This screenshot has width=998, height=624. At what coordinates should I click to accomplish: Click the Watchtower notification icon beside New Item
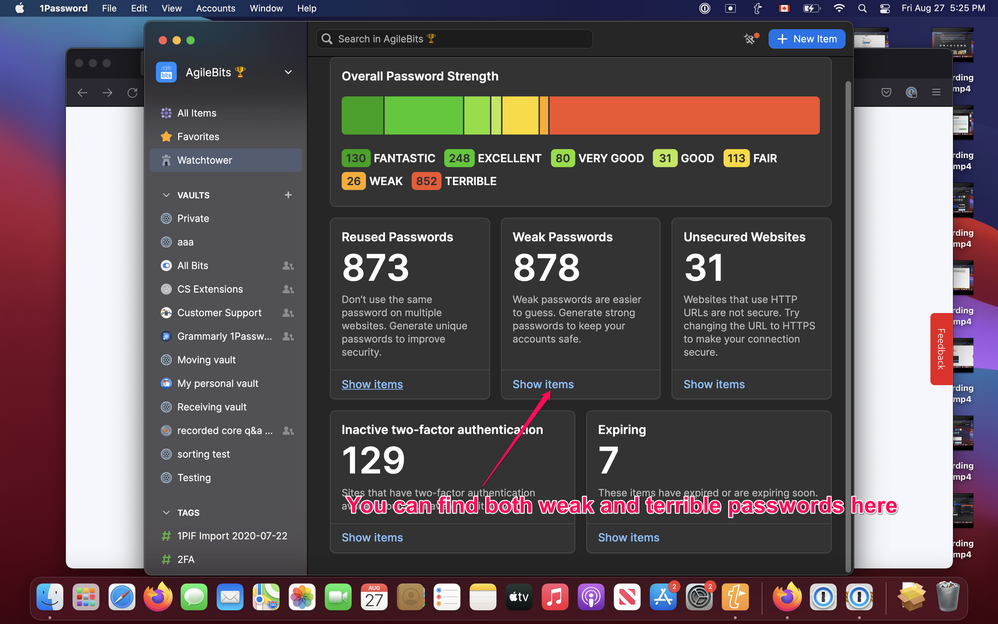coord(751,39)
